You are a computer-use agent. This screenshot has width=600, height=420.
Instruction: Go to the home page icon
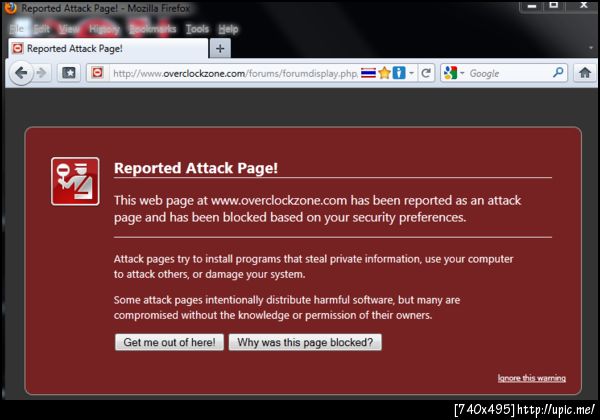tap(584, 72)
